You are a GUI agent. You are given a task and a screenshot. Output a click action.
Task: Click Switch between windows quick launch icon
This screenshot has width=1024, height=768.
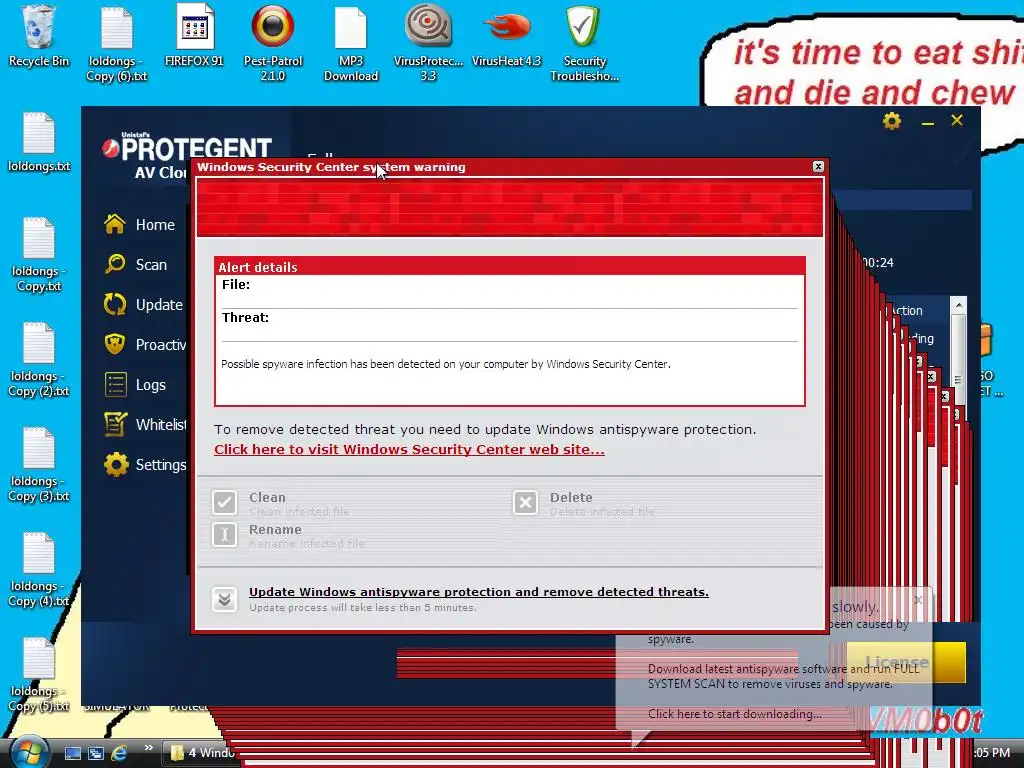95,753
